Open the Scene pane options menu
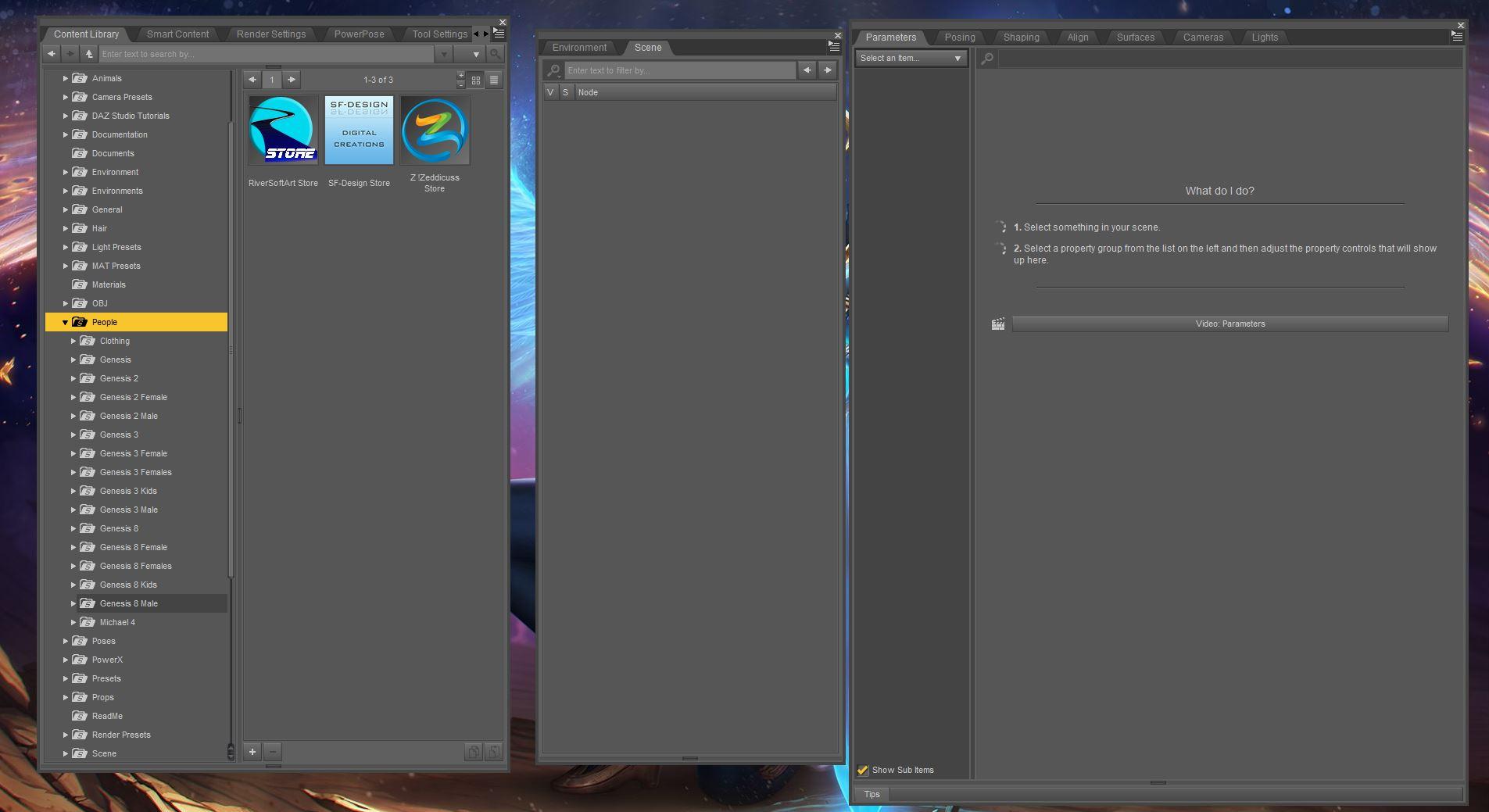The image size is (1489, 812). 834,47
